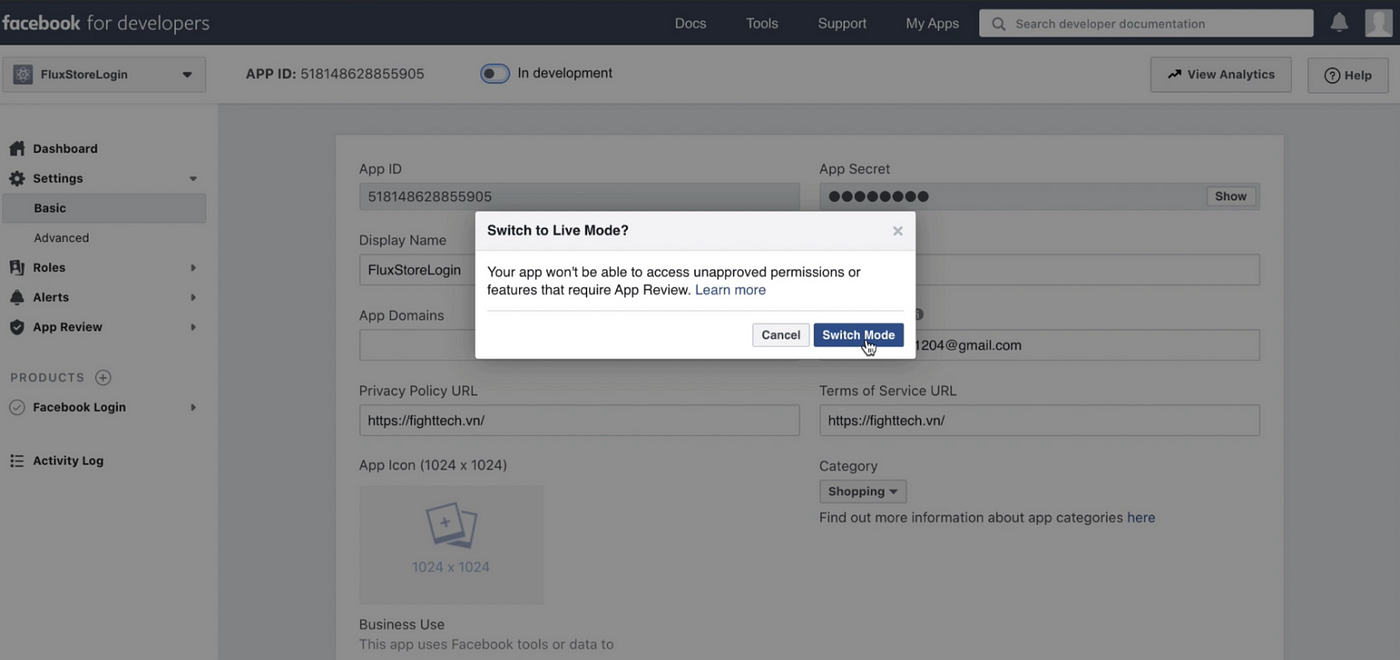This screenshot has width=1400, height=660.
Task: Show the App Secret
Action: click(1230, 196)
